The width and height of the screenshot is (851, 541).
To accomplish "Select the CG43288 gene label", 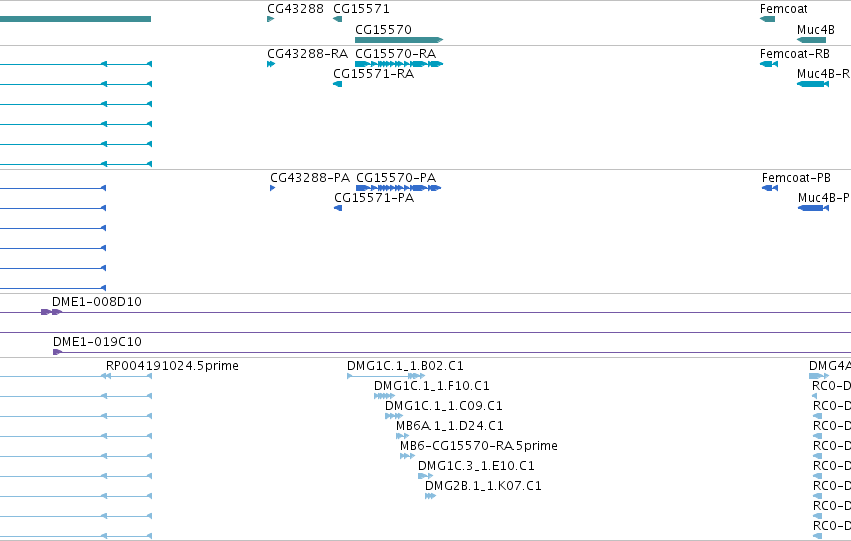I will [295, 9].
